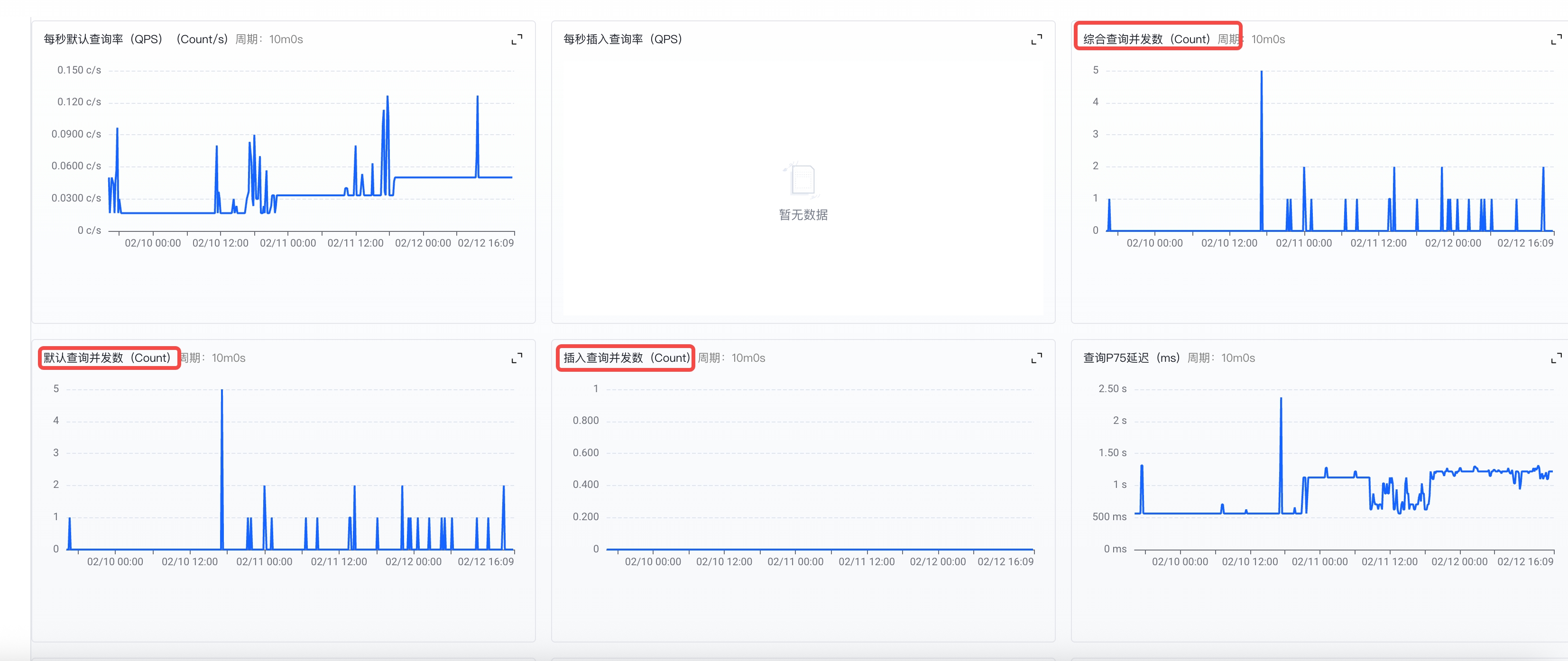Select the 默认查询并发数 (Count) heading
1568x661 pixels.
click(x=107, y=358)
